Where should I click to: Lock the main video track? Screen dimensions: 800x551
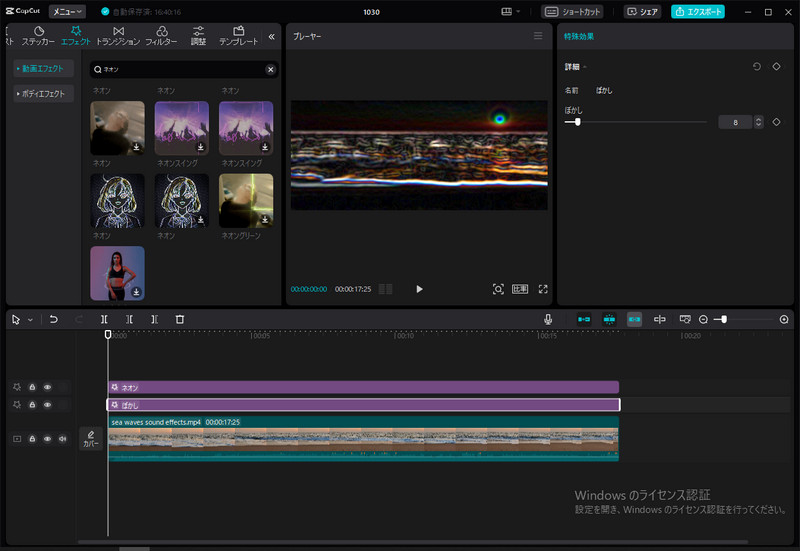32,439
